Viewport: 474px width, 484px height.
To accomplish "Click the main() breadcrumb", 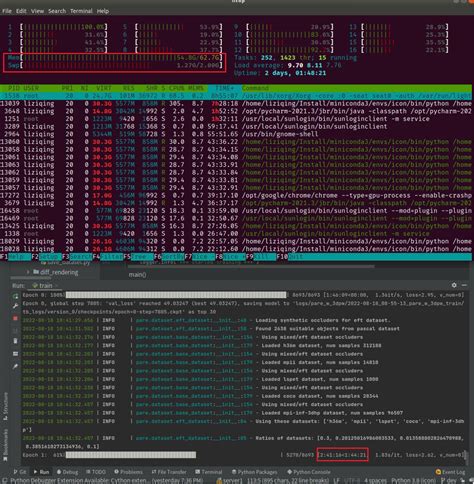I will [137, 275].
